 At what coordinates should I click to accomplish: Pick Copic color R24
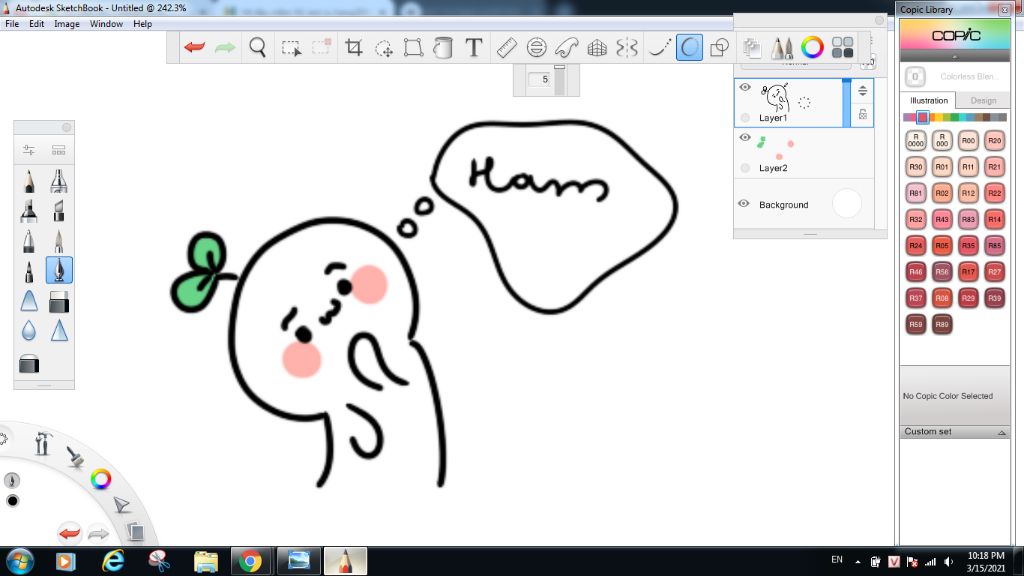(x=916, y=246)
